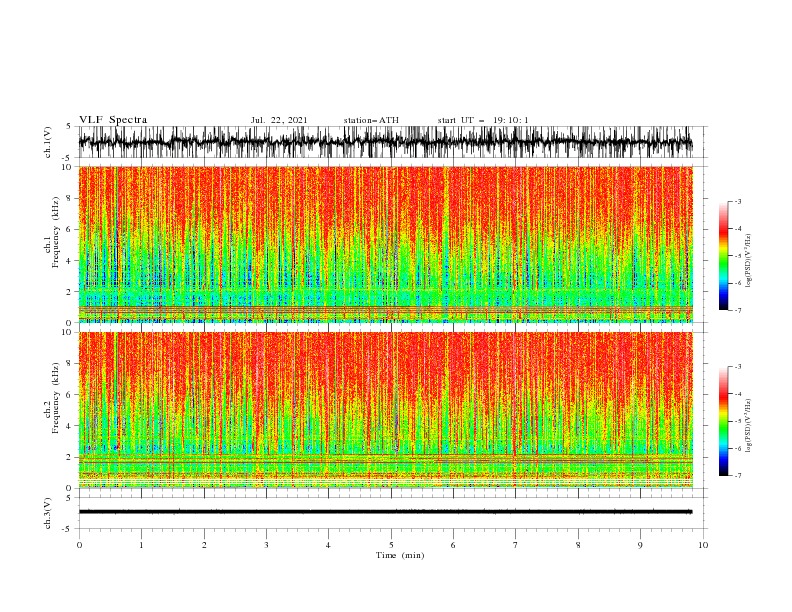Image resolution: width=792 pixels, height=612 pixels.
Task: Click the "ch.3(V)" waveform axis label
Action: click(48, 513)
